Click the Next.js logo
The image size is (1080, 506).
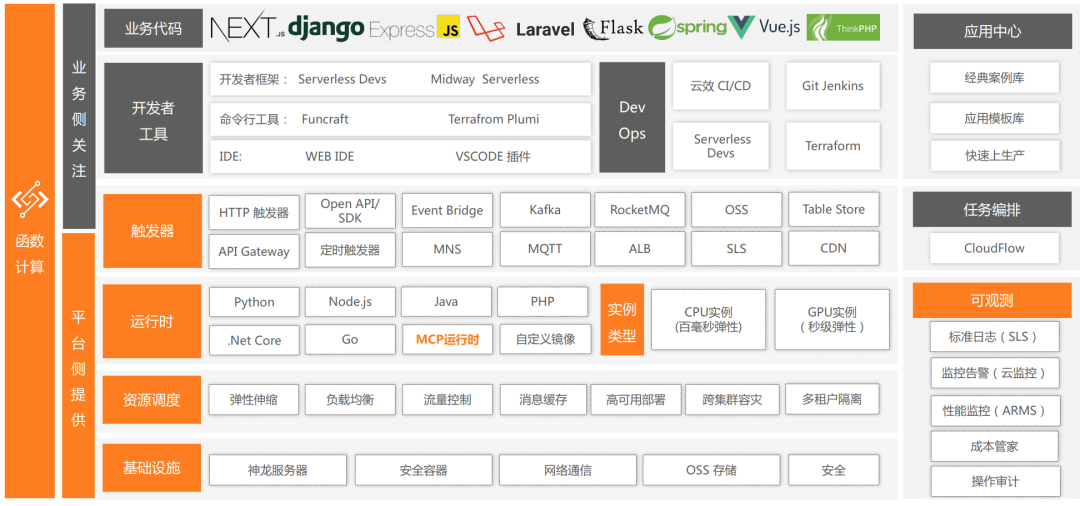(247, 28)
